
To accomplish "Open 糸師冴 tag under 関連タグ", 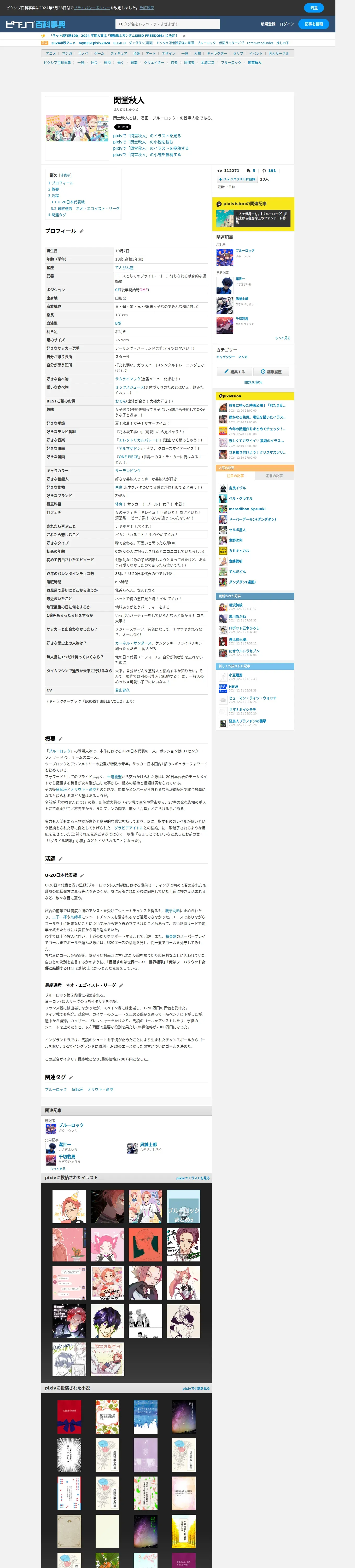I will (77, 1089).
